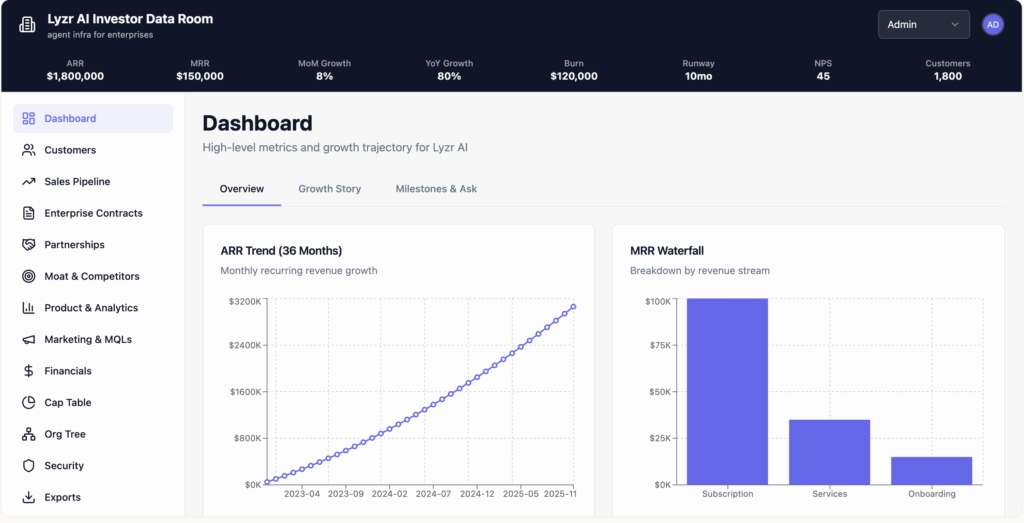Switch to the Milestones & Ask tab
This screenshot has width=1024, height=523.
436,189
